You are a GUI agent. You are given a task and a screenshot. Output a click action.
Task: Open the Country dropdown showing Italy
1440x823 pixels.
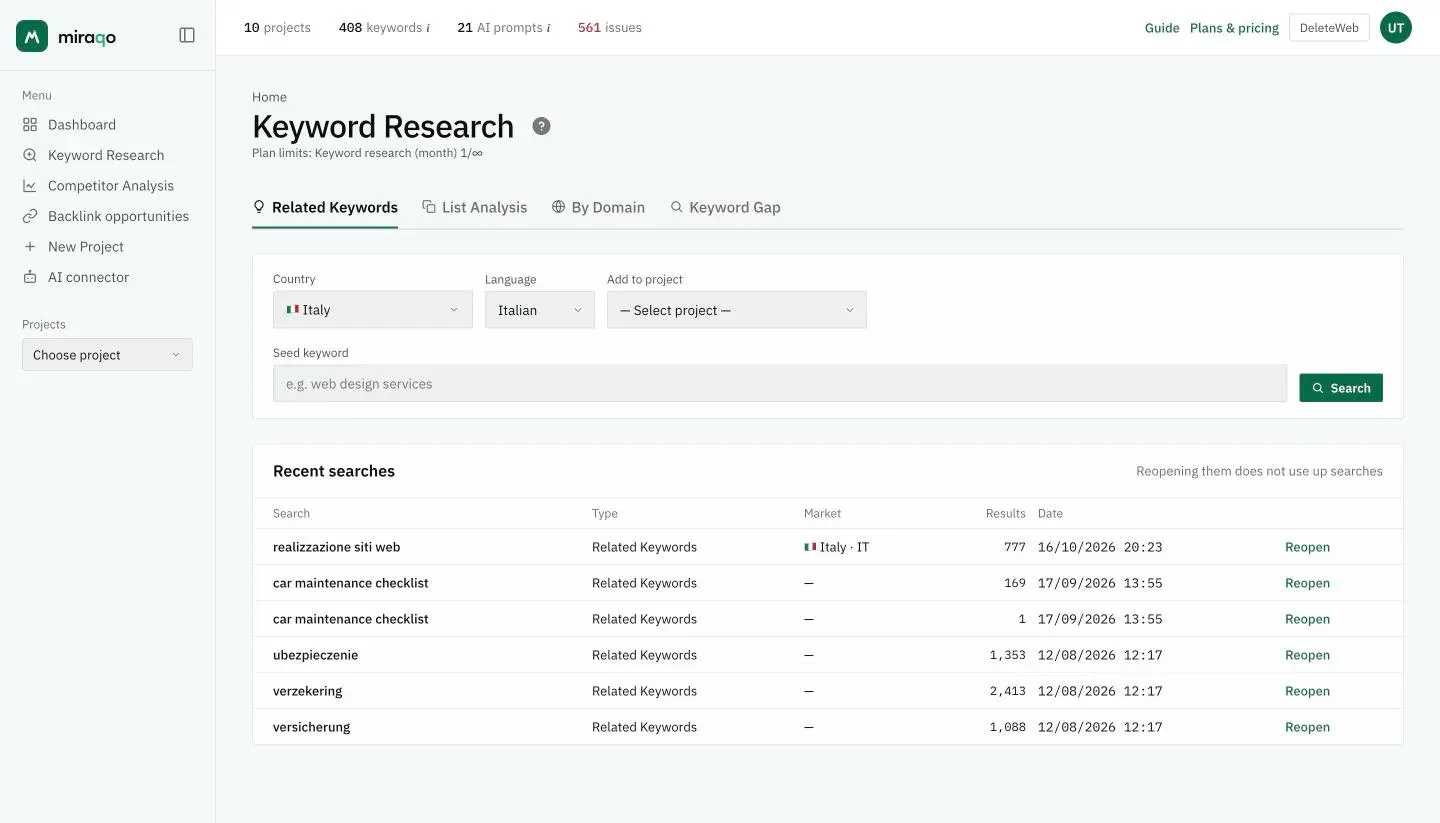point(373,310)
